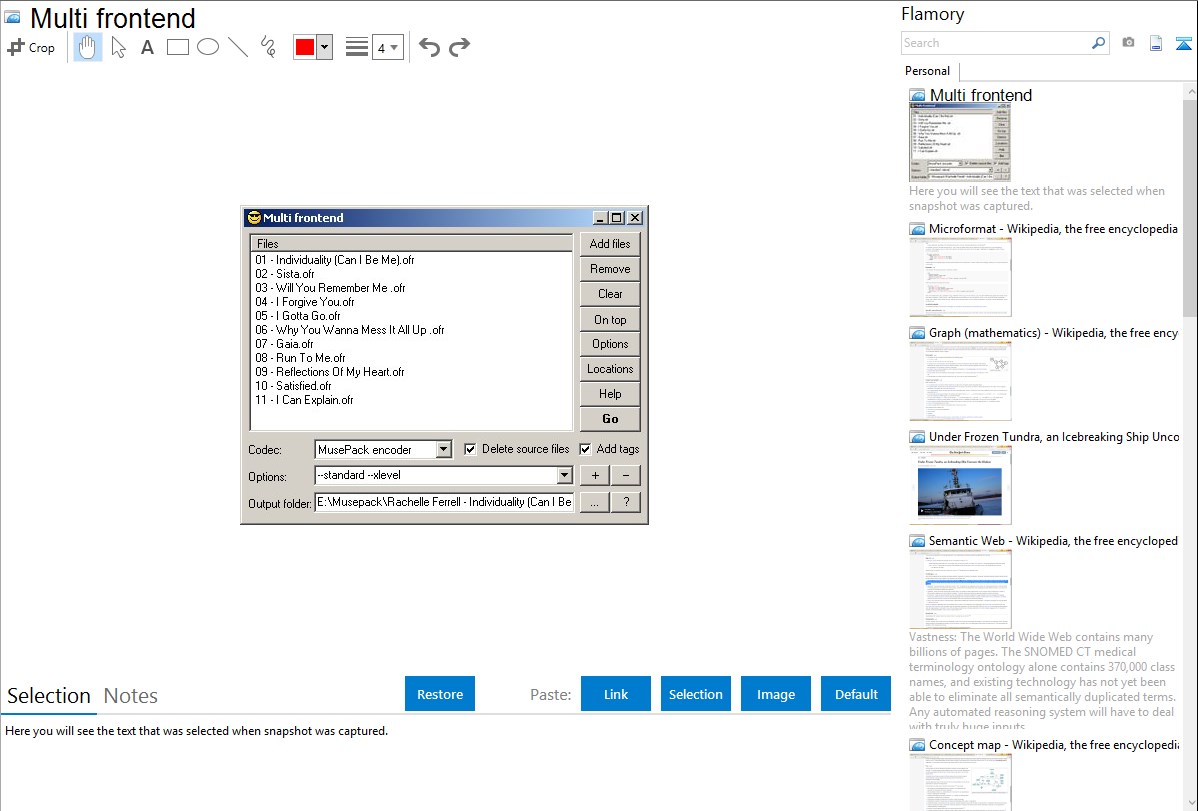Image resolution: width=1198 pixels, height=811 pixels.
Task: Choose the arrow pointer tool
Action: [118, 47]
